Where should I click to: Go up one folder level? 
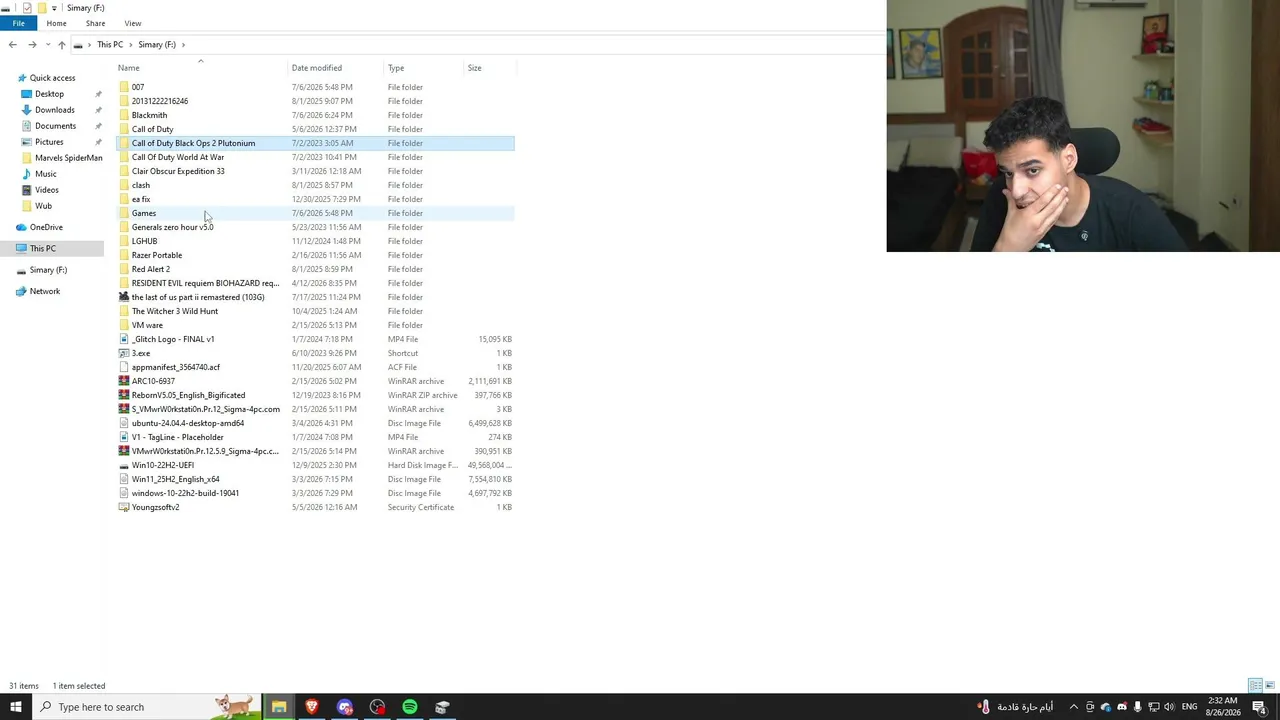[x=61, y=44]
